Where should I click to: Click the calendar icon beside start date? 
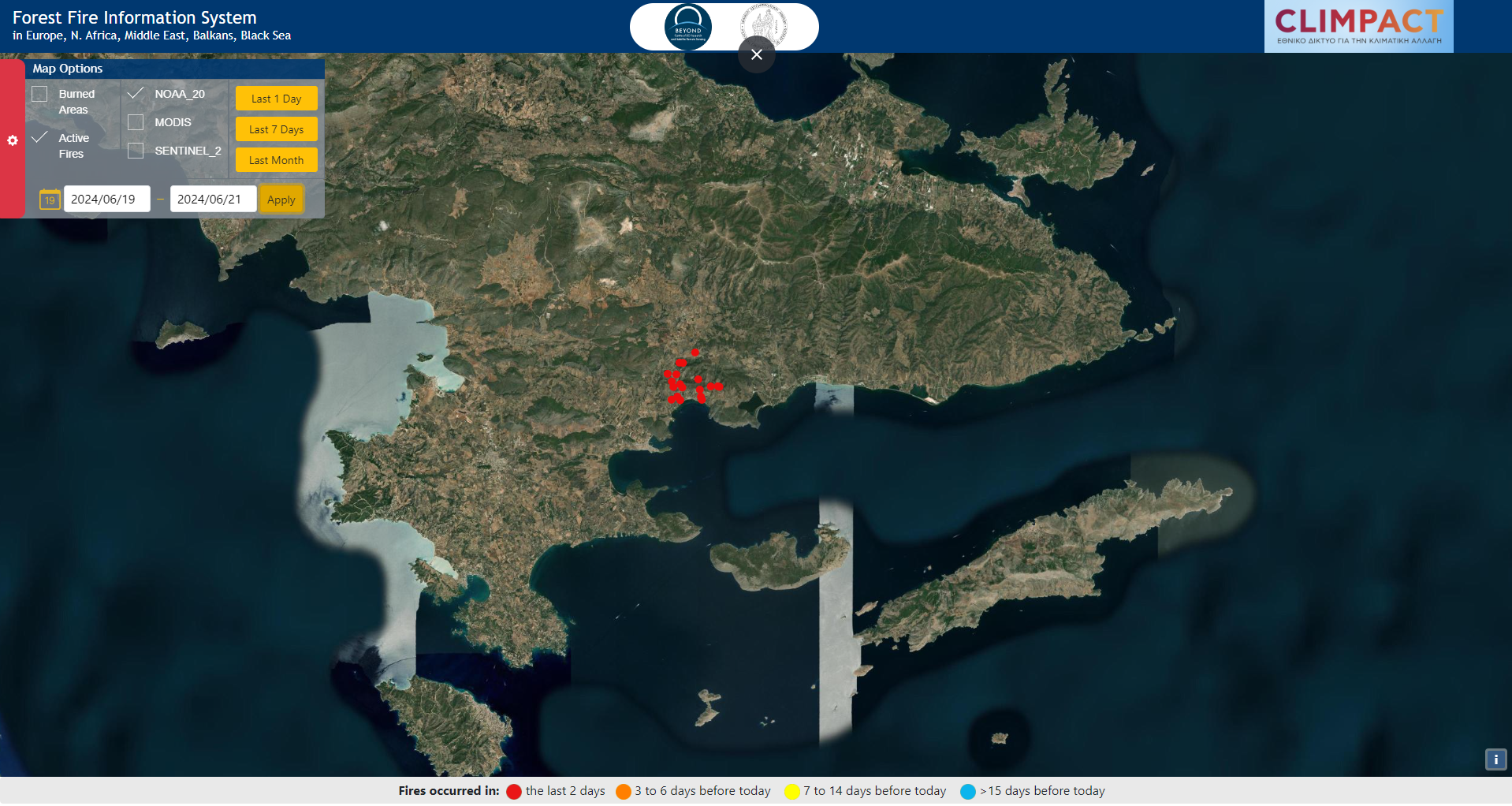coord(50,199)
